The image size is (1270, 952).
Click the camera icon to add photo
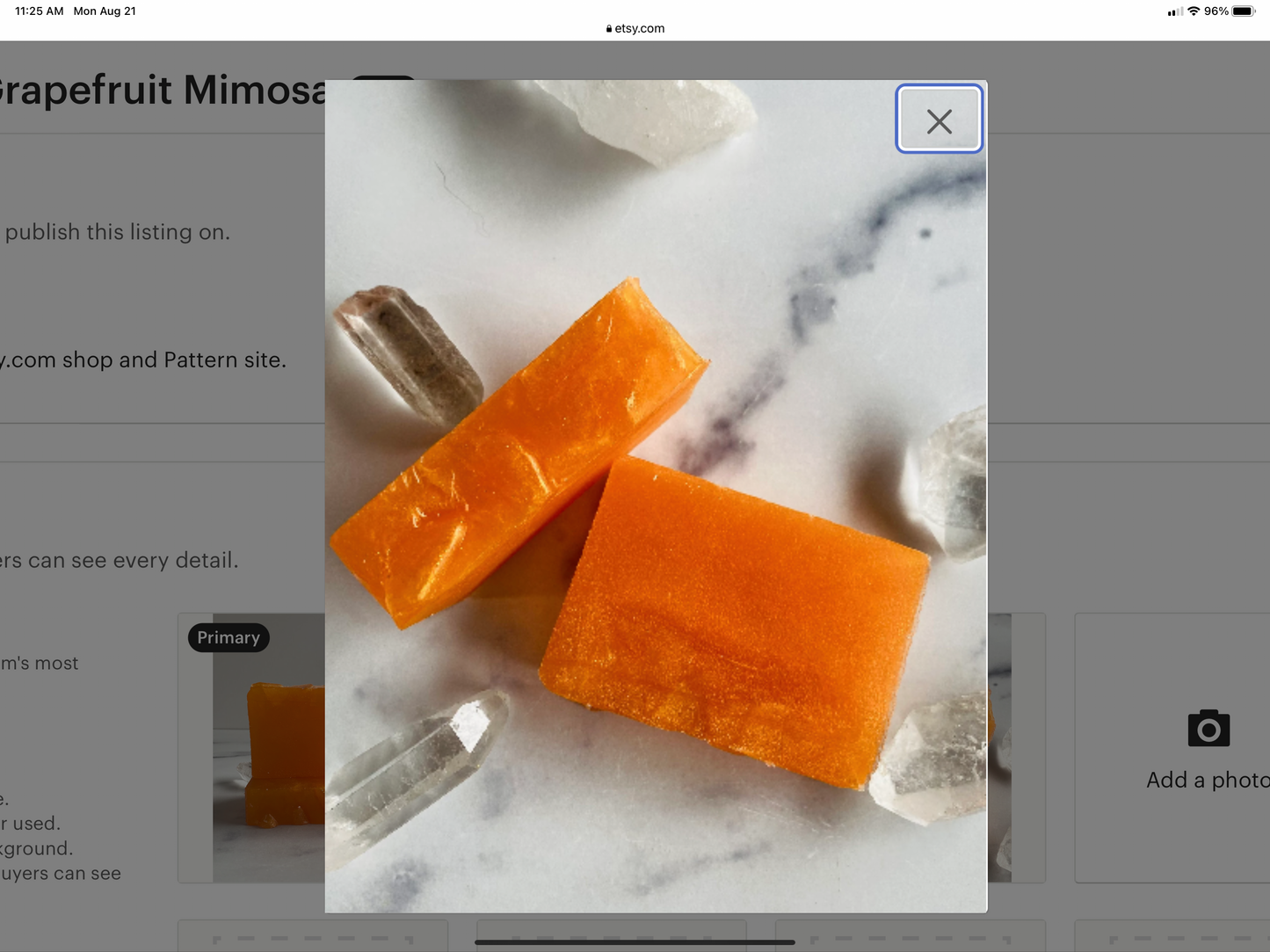pyautogui.click(x=1208, y=729)
